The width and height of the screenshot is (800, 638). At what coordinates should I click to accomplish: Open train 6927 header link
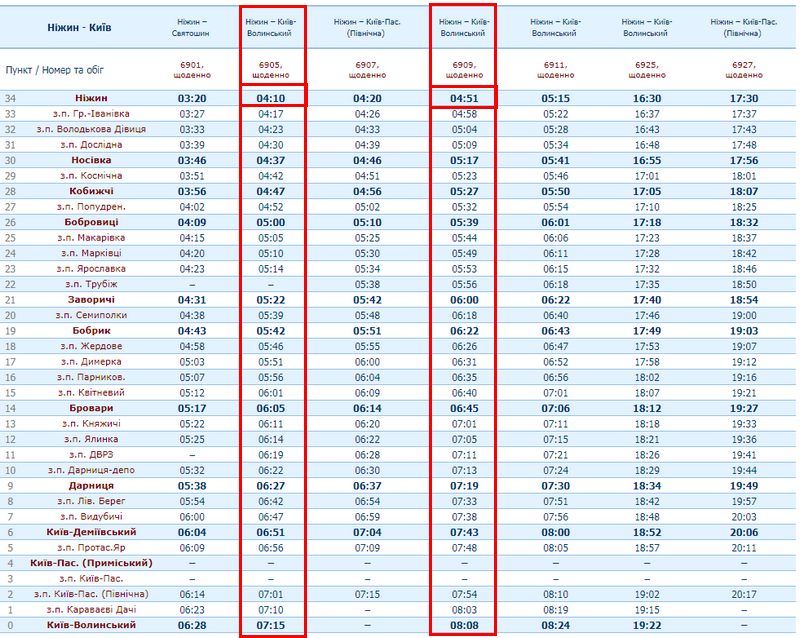coord(743,64)
